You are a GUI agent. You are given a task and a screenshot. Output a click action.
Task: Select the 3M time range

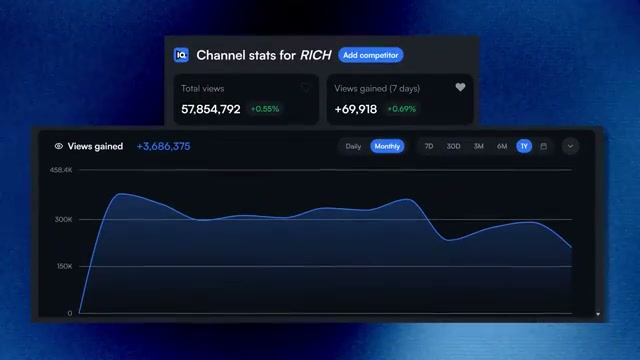tap(478, 146)
